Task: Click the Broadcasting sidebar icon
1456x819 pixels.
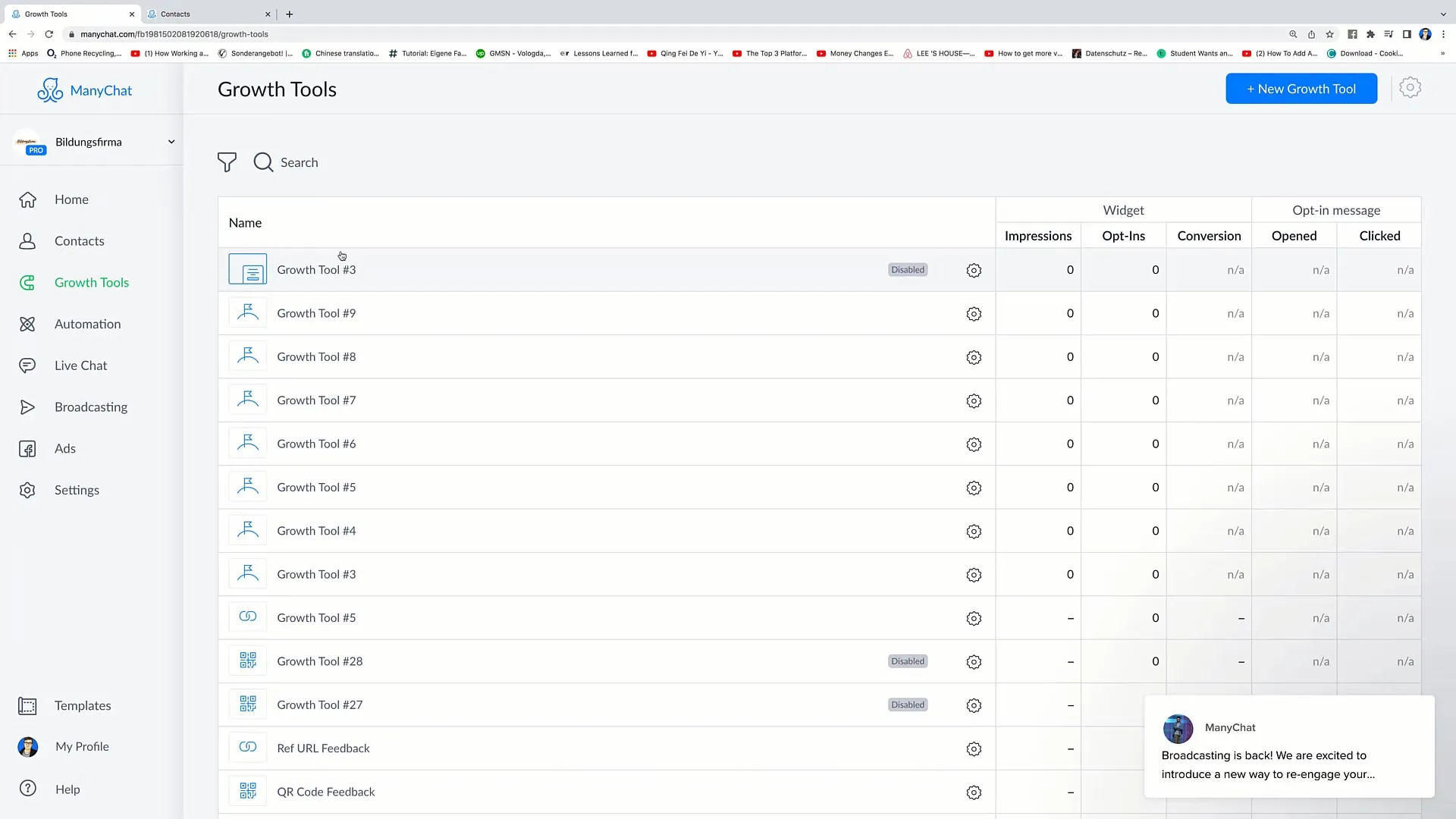Action: point(27,406)
